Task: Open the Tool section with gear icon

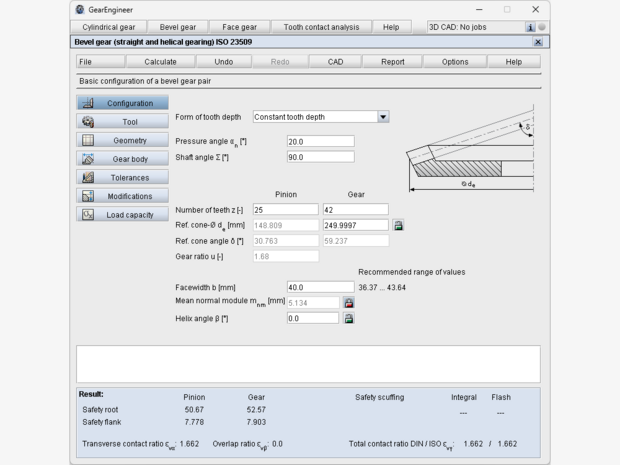Action: coord(122,122)
